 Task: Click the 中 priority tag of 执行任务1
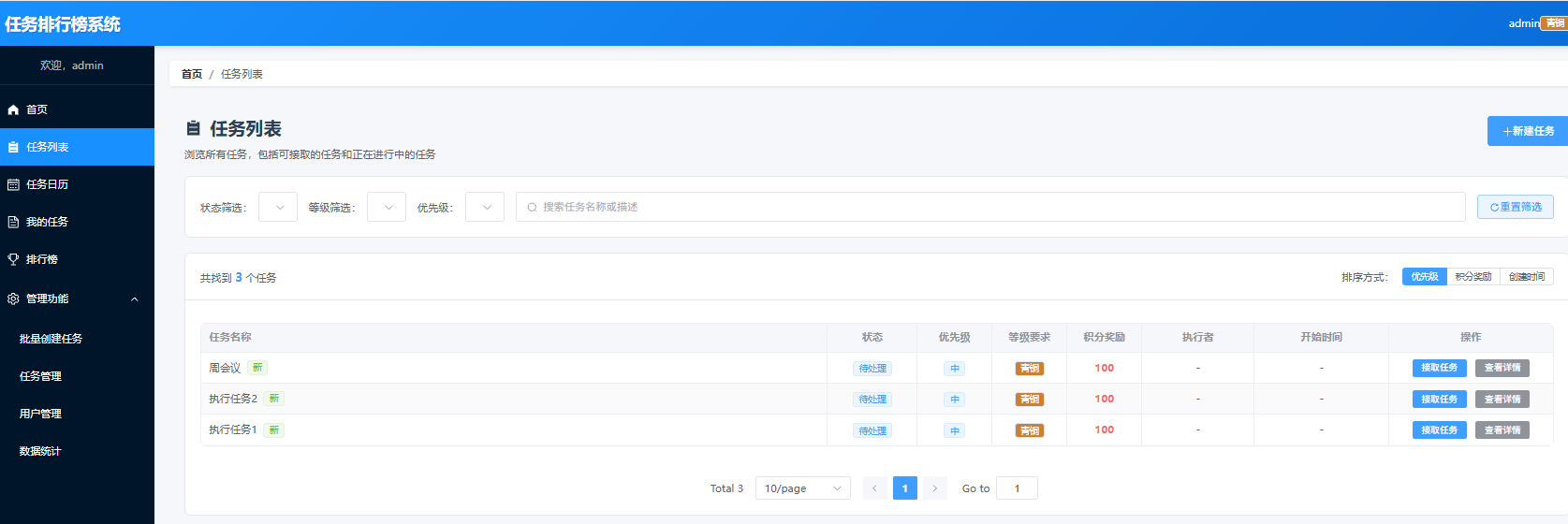[955, 431]
